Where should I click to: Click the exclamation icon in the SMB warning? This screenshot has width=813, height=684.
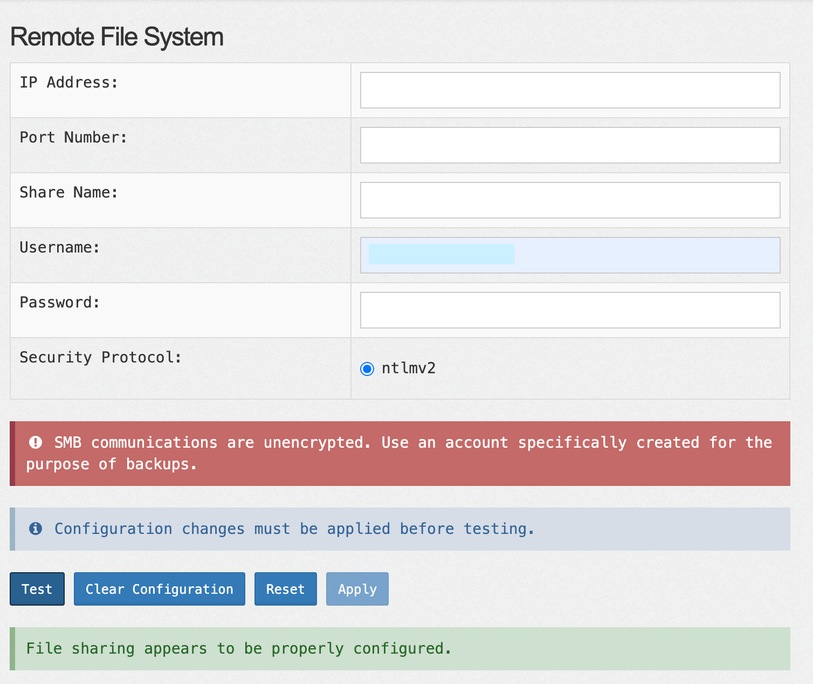[x=35, y=442]
